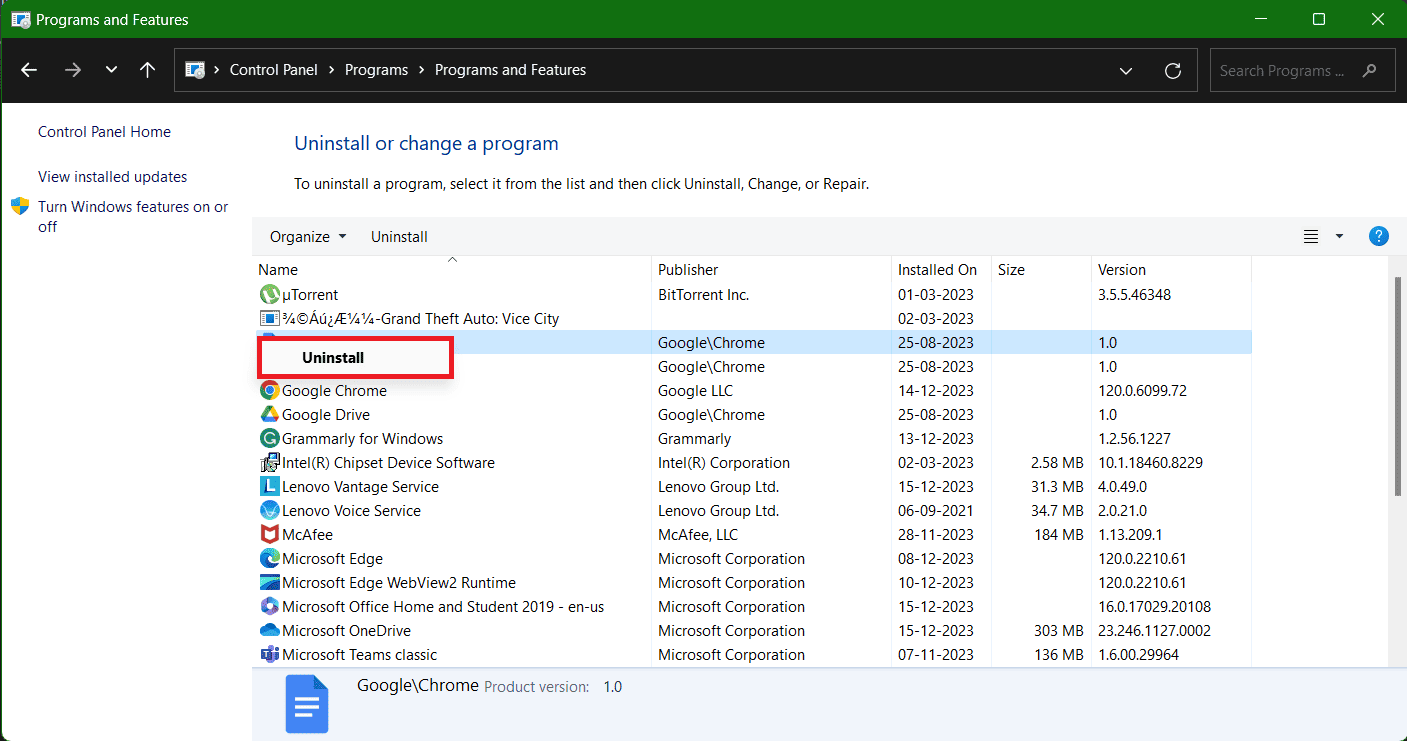Go back with the back arrow
The image size is (1407, 741).
(x=29, y=70)
